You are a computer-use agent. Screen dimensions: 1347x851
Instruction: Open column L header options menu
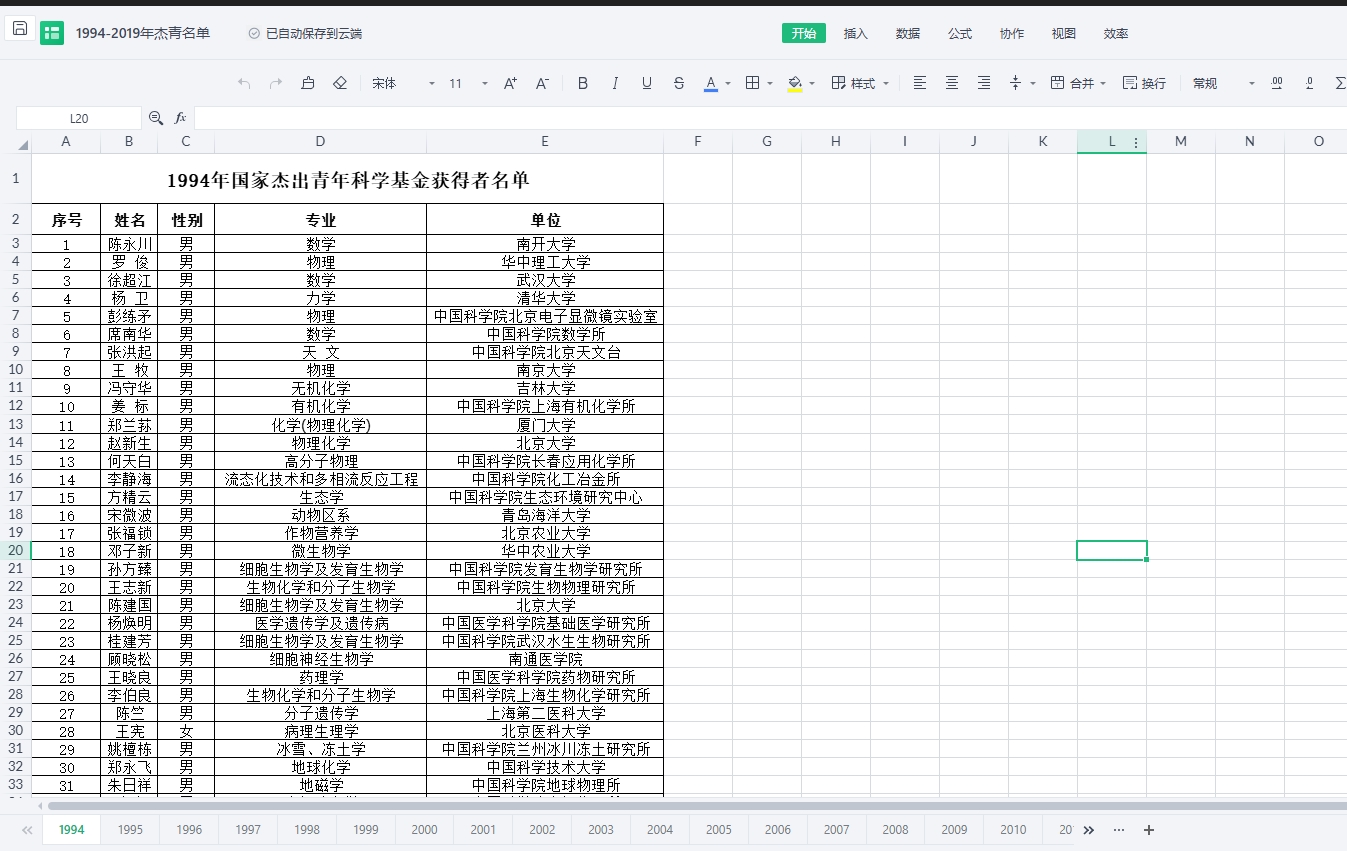click(x=1136, y=142)
